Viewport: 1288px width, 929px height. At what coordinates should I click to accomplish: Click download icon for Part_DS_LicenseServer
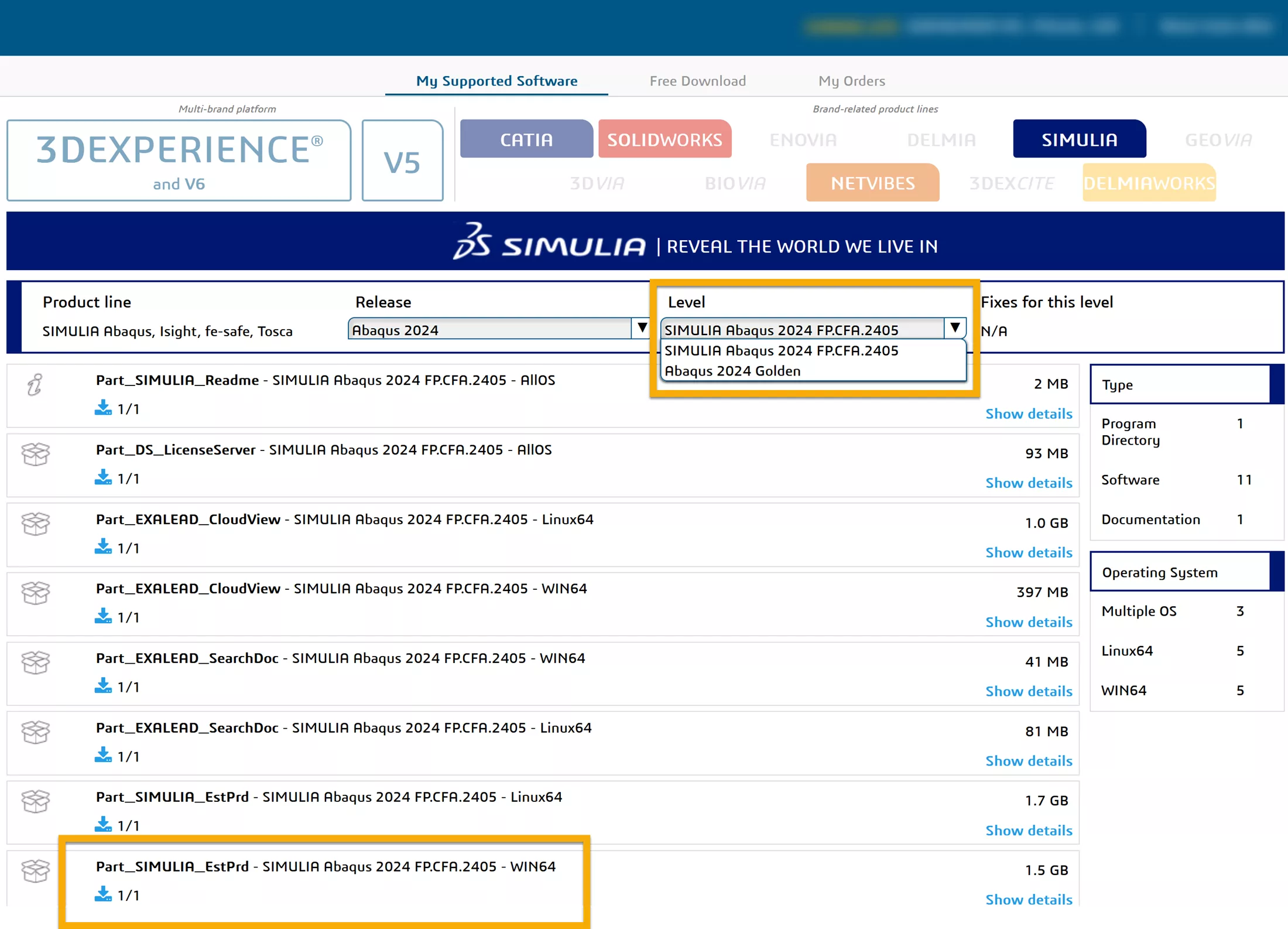click(103, 478)
